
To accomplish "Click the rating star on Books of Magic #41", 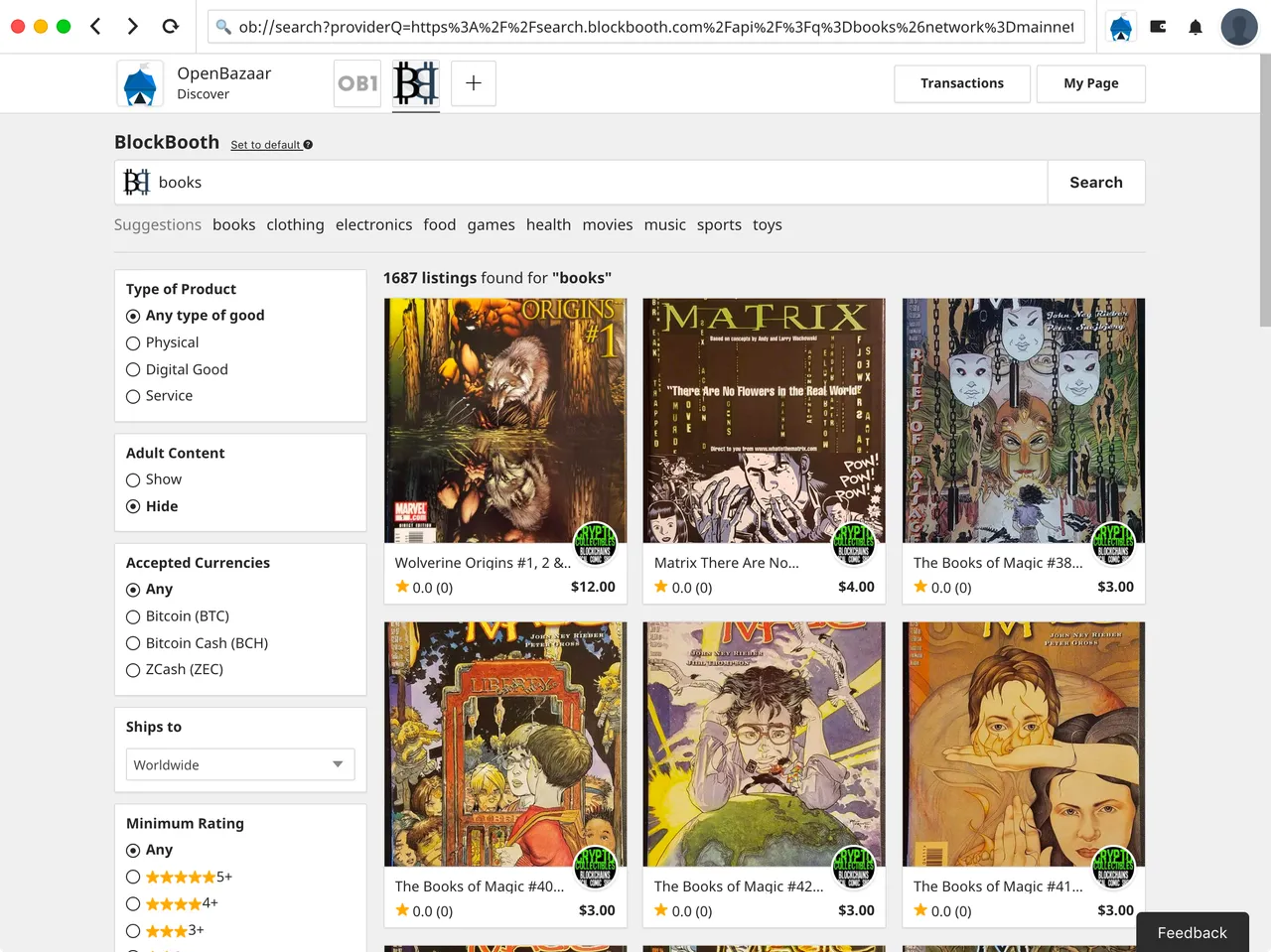I will [920, 910].
